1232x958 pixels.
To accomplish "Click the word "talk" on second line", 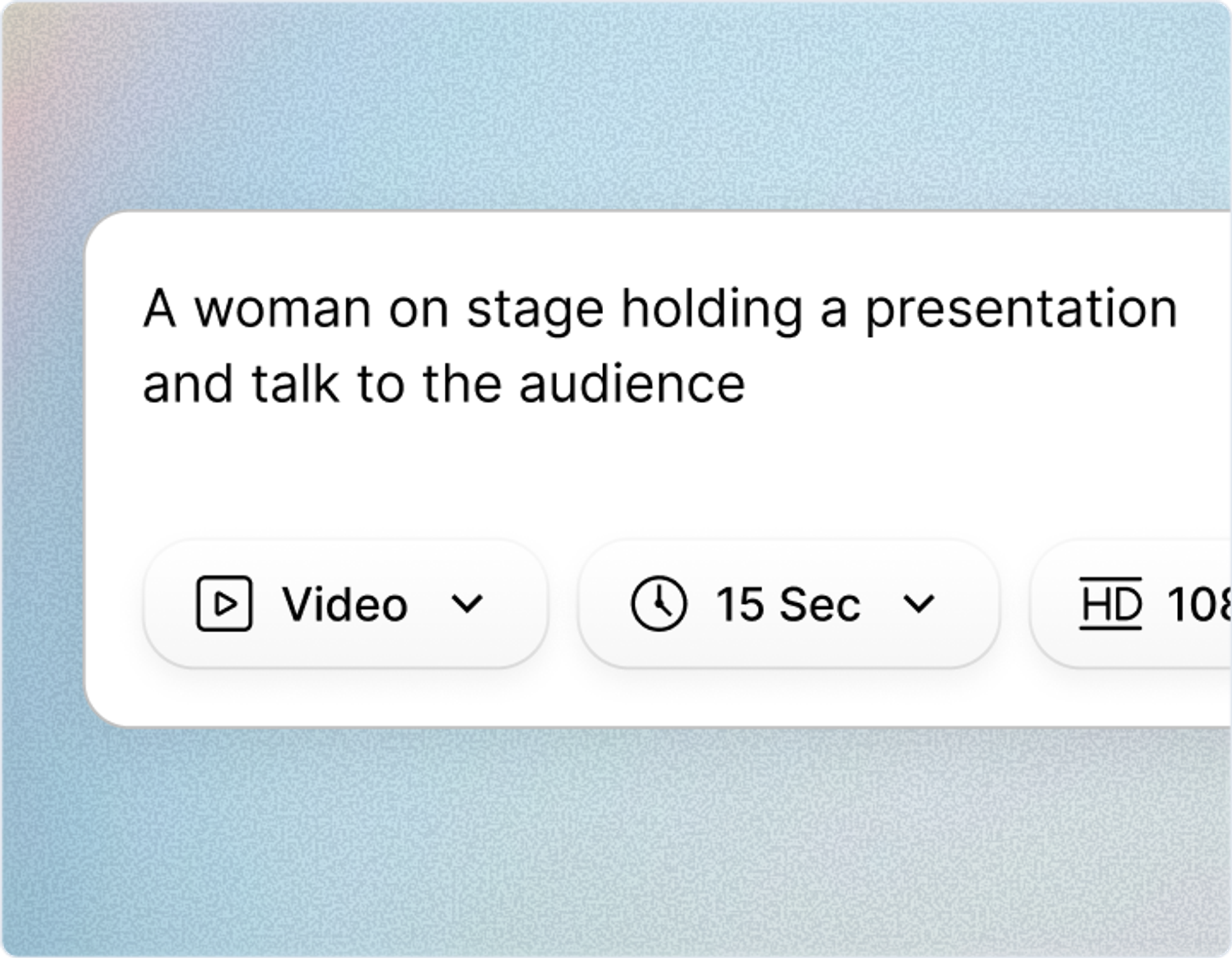I will (295, 384).
